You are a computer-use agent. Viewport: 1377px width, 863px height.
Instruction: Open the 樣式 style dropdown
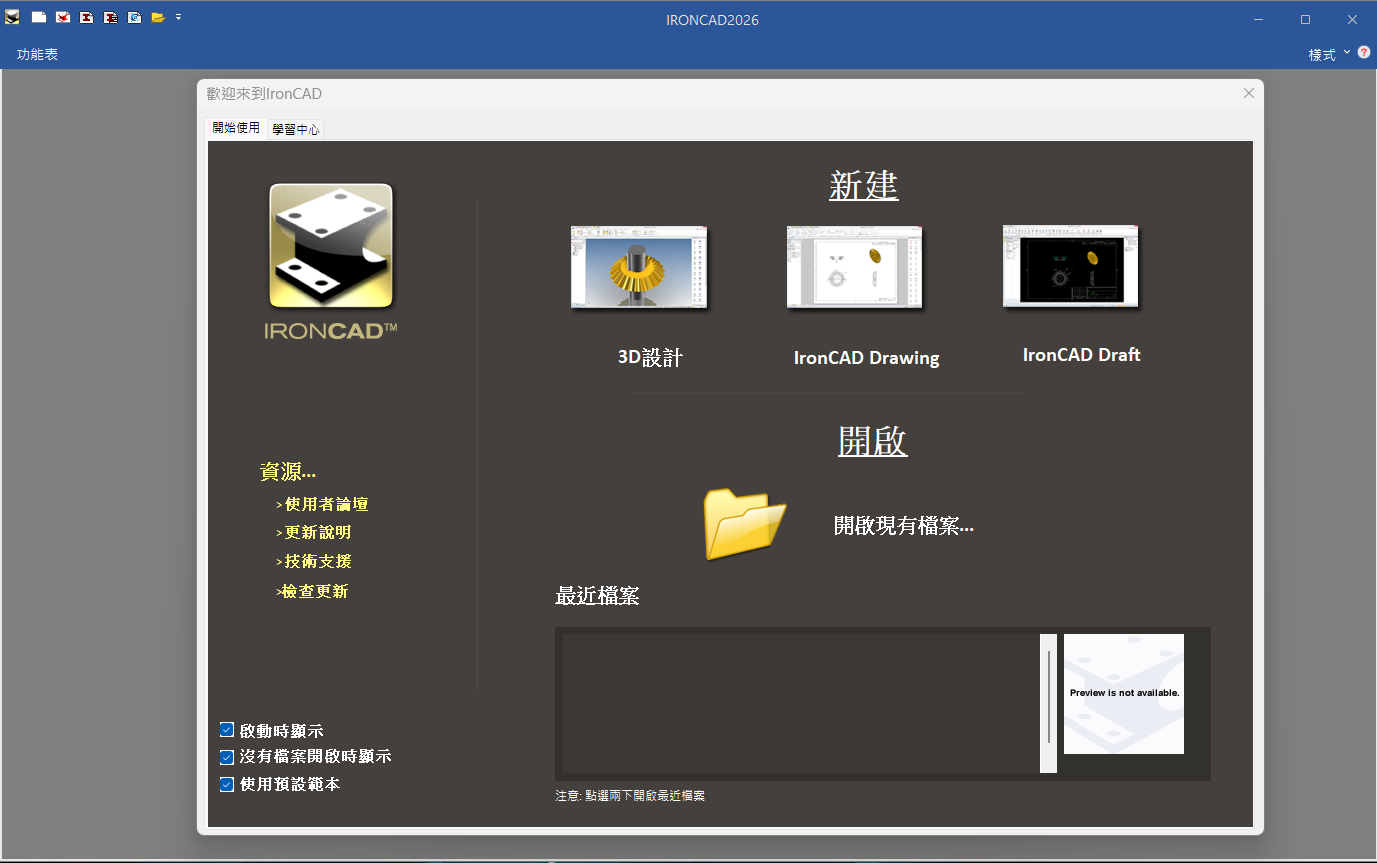[1329, 54]
